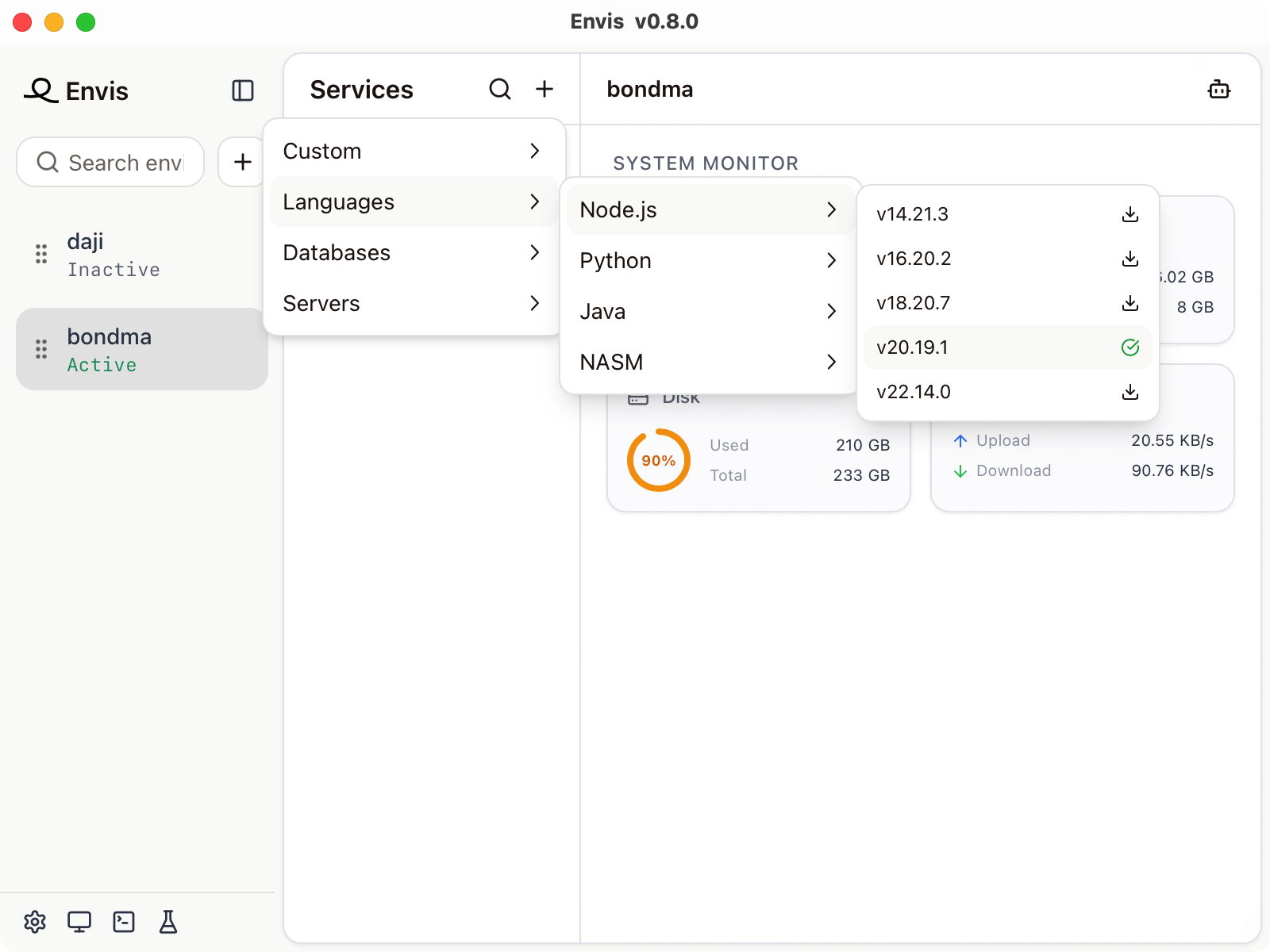Viewport: 1270px width, 952px height.
Task: Click the 8 GB memory value
Action: pos(1195,307)
